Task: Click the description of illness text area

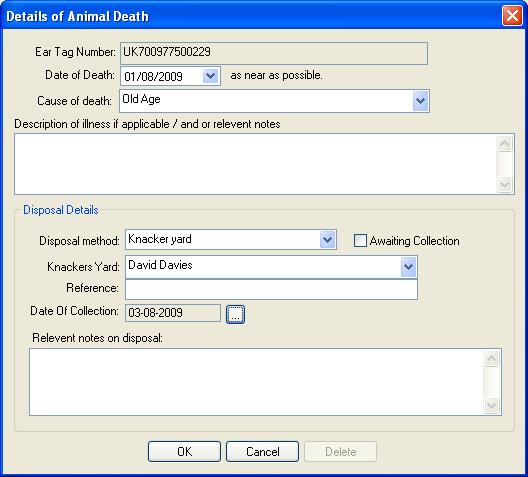Action: [x=255, y=164]
